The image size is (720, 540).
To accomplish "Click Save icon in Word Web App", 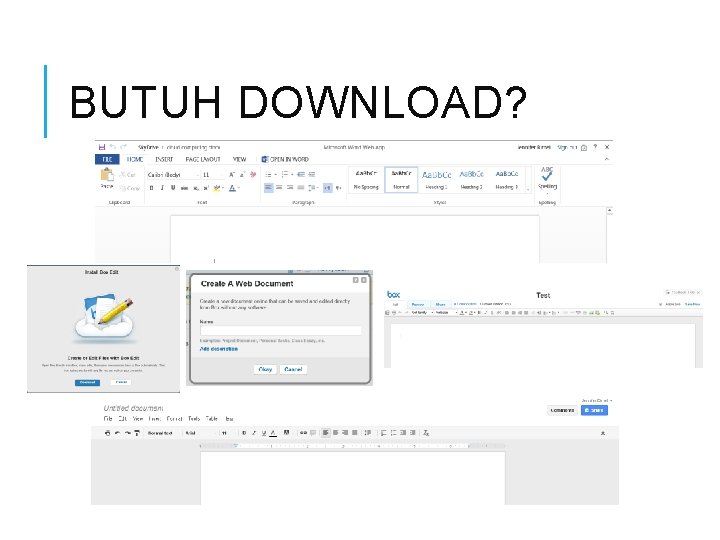I will click(x=101, y=147).
